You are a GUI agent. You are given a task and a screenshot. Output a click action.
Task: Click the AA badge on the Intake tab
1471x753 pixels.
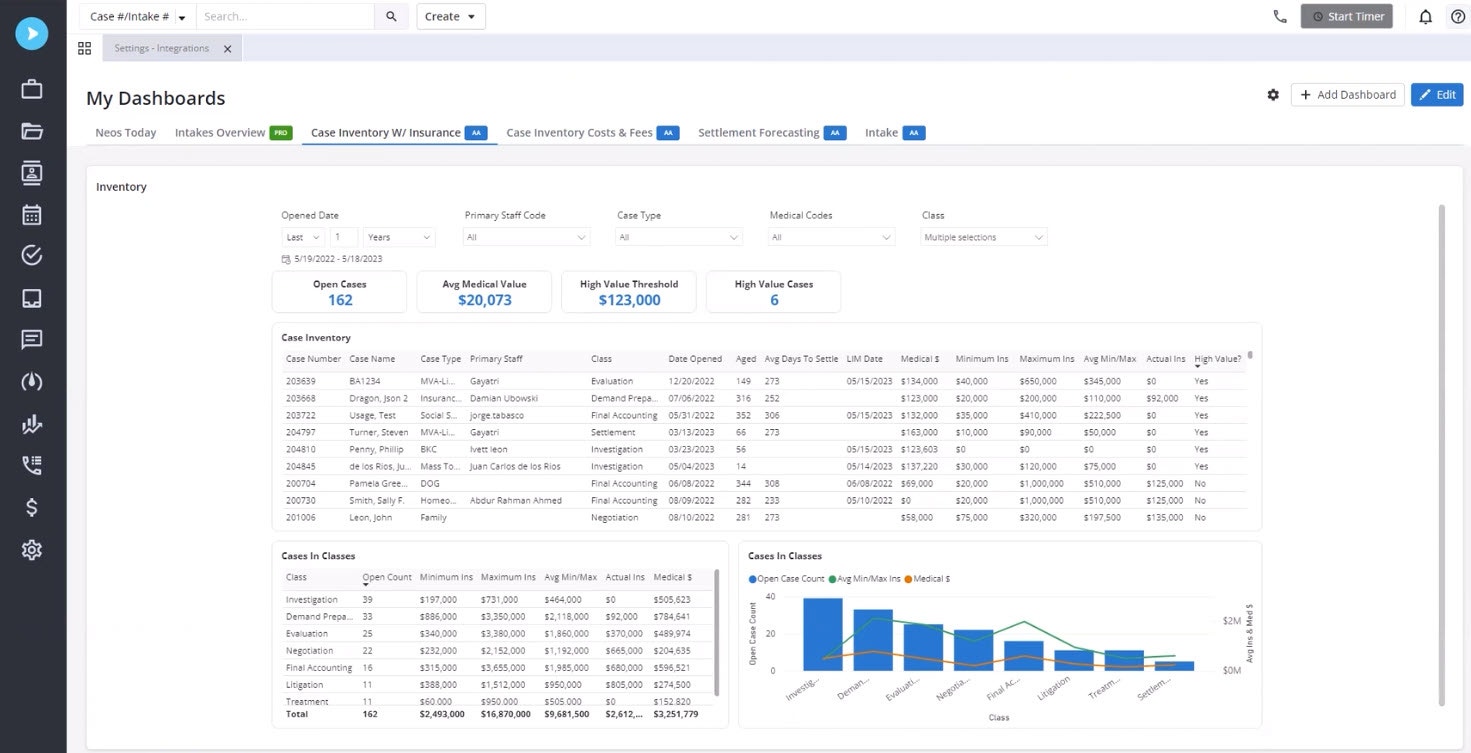point(914,133)
